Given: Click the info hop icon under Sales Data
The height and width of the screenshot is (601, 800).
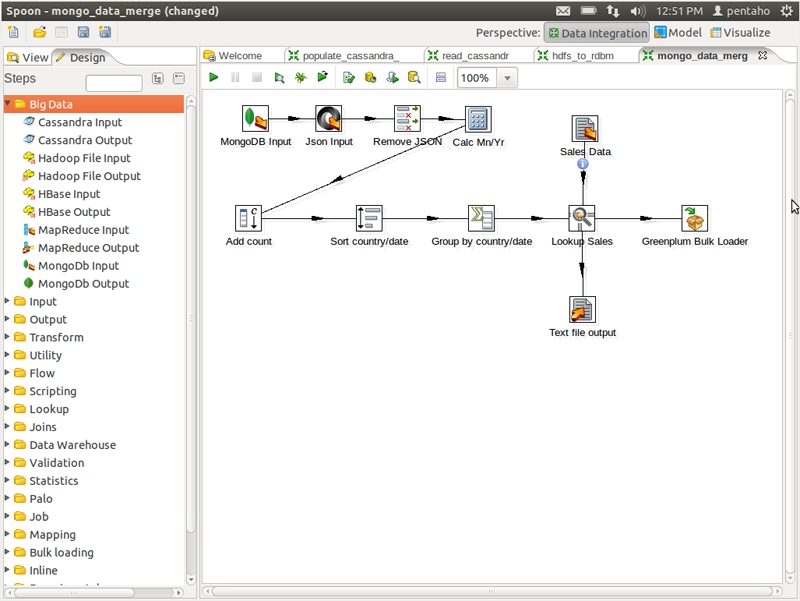Looking at the screenshot, I should pos(583,164).
